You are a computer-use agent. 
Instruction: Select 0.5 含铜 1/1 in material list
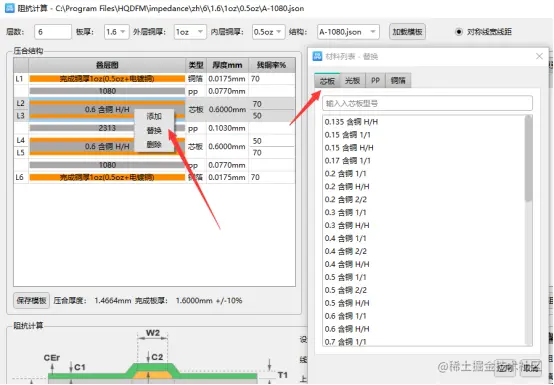[x=346, y=277]
